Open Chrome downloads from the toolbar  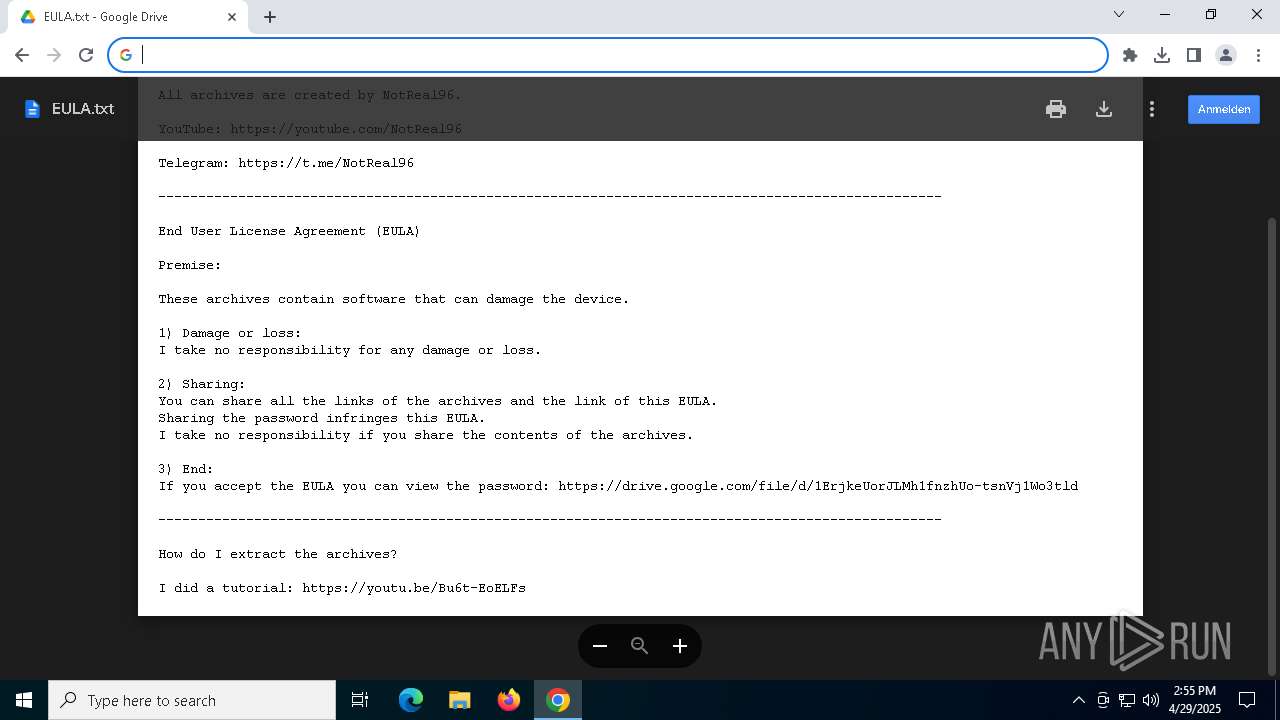click(1162, 55)
